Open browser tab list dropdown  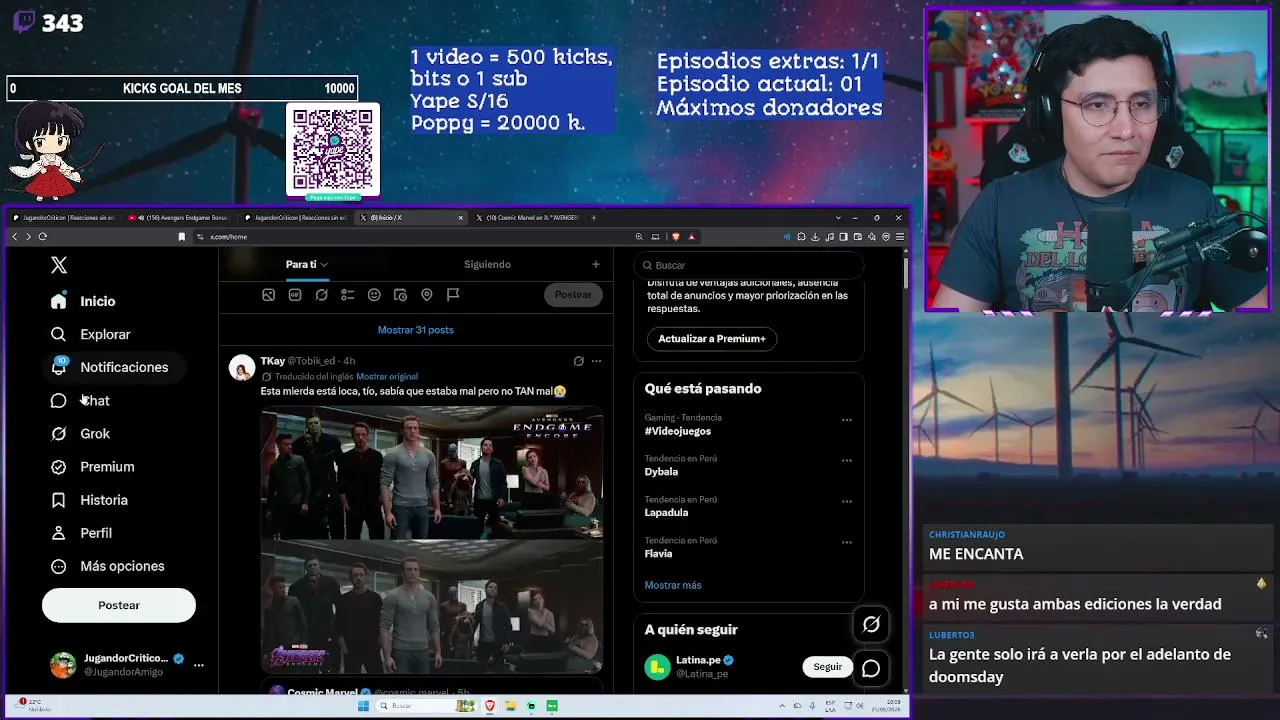[x=838, y=218]
